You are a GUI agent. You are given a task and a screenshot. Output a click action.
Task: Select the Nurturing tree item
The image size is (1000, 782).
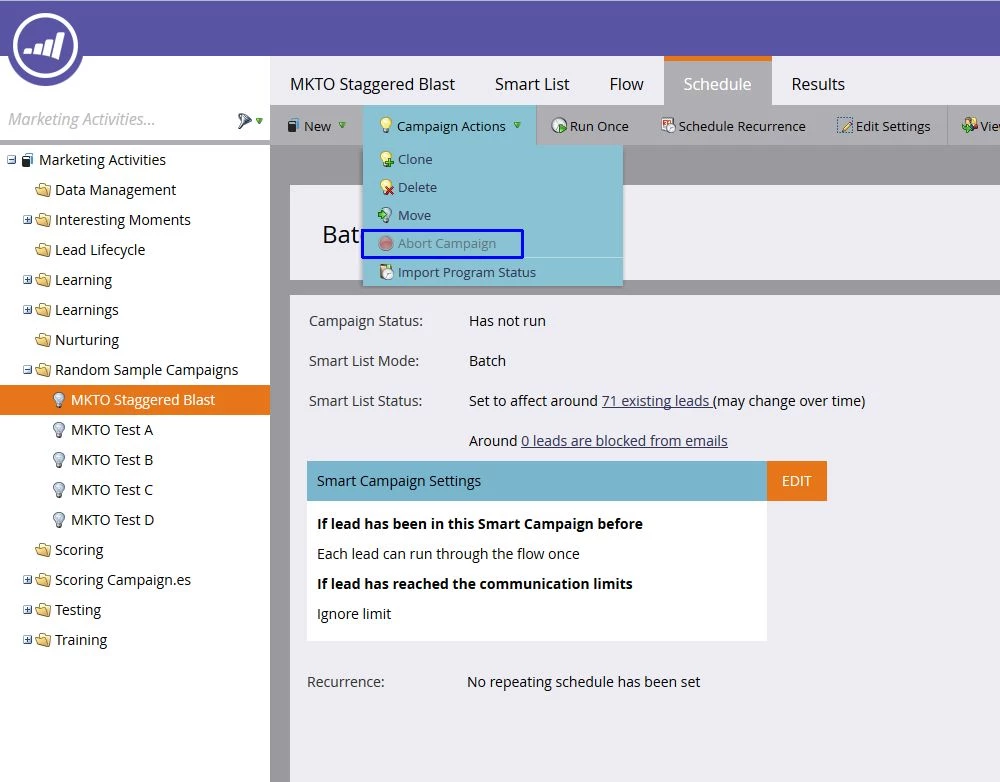87,340
